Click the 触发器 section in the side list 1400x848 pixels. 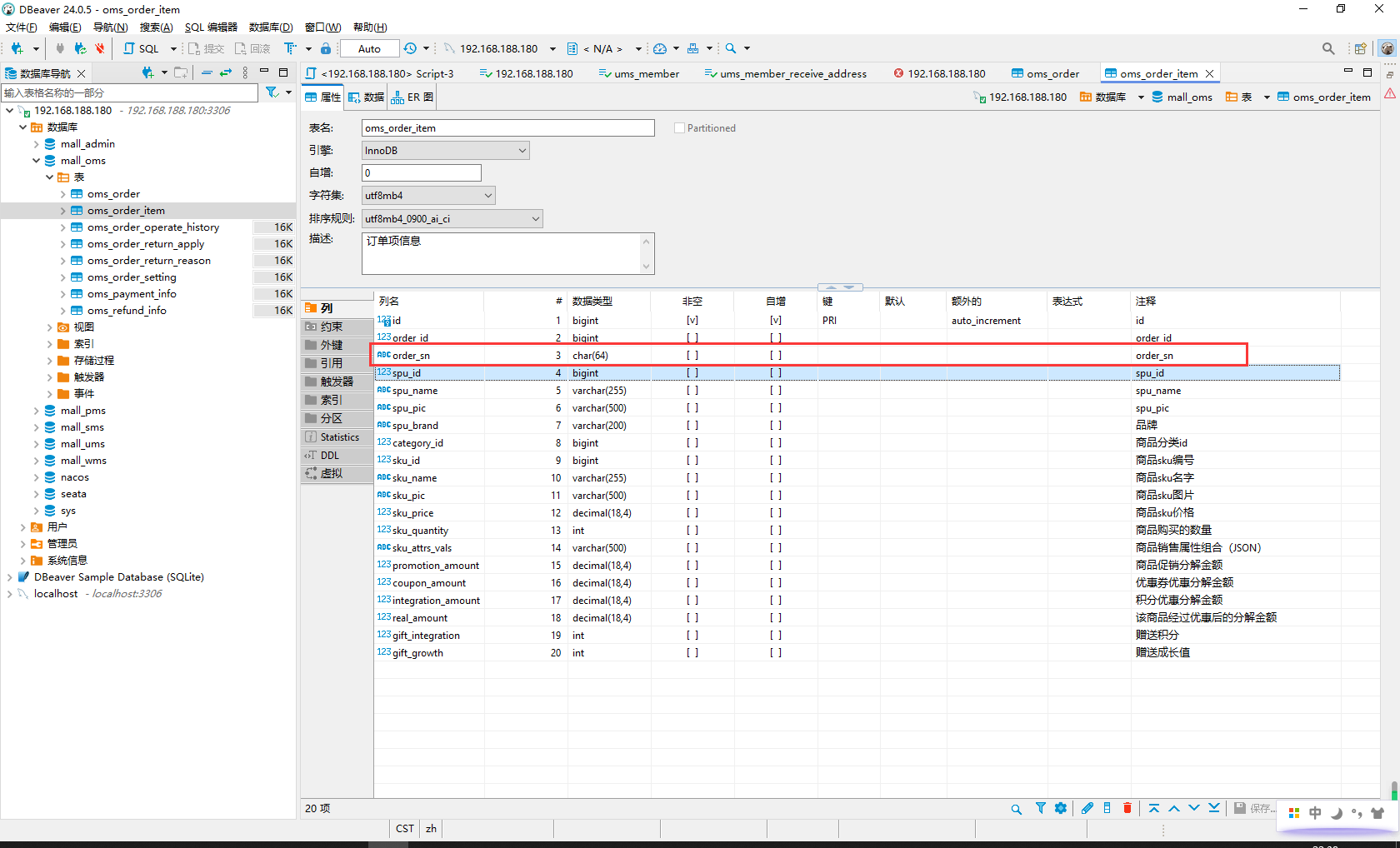point(337,382)
